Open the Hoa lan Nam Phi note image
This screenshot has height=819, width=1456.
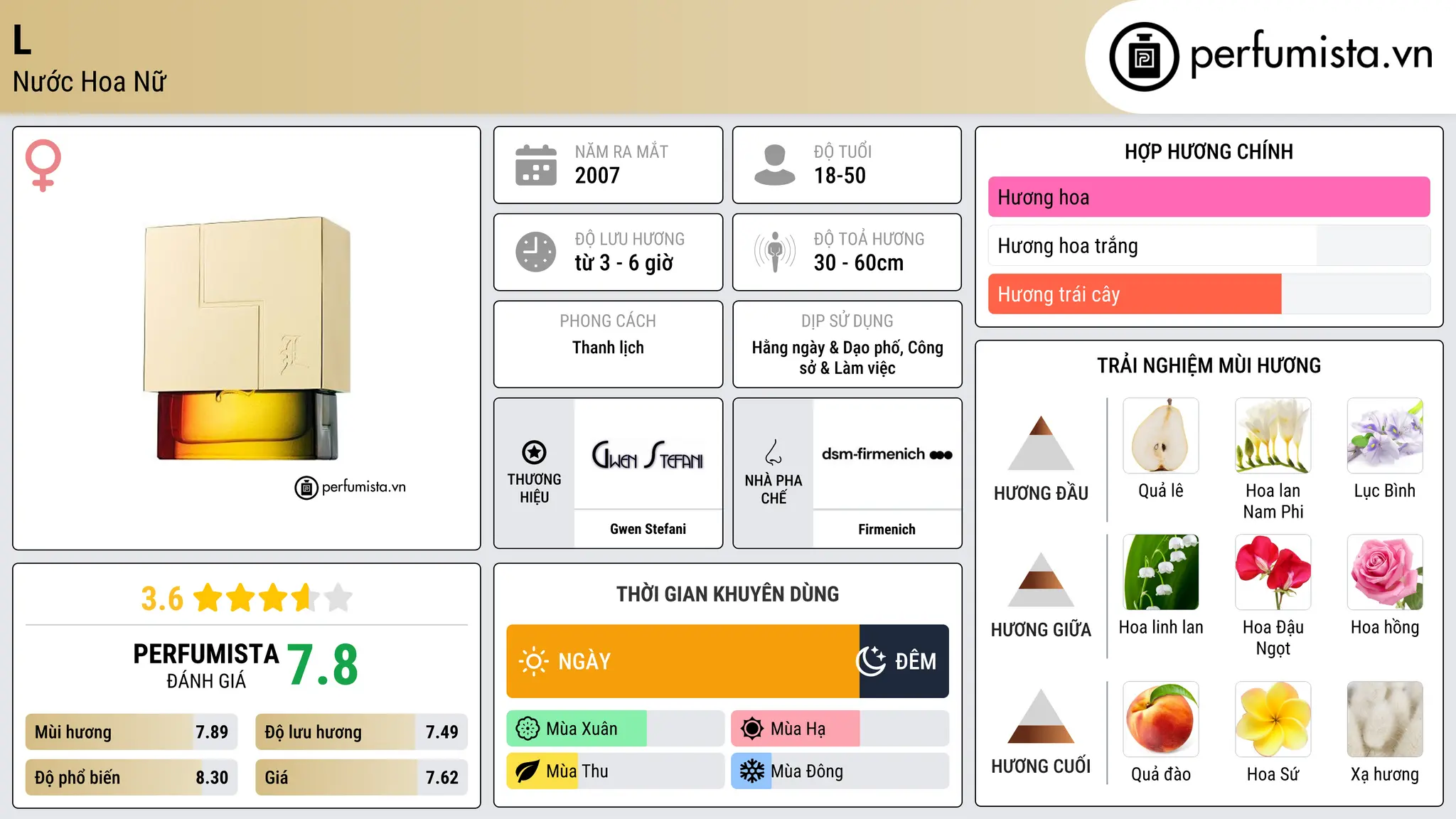click(x=1273, y=436)
